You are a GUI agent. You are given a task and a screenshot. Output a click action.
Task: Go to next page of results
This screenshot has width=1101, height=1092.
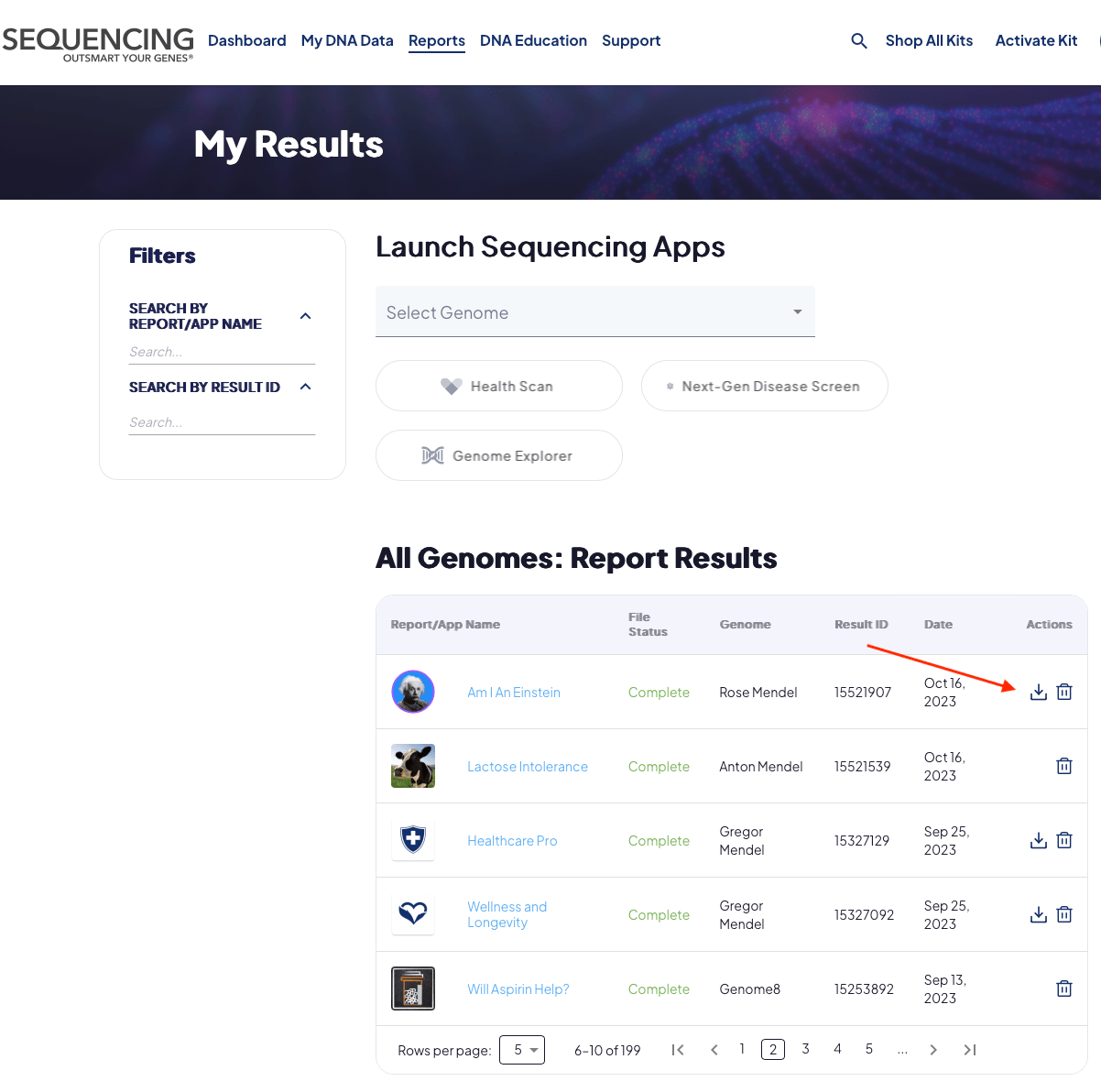(x=933, y=1050)
